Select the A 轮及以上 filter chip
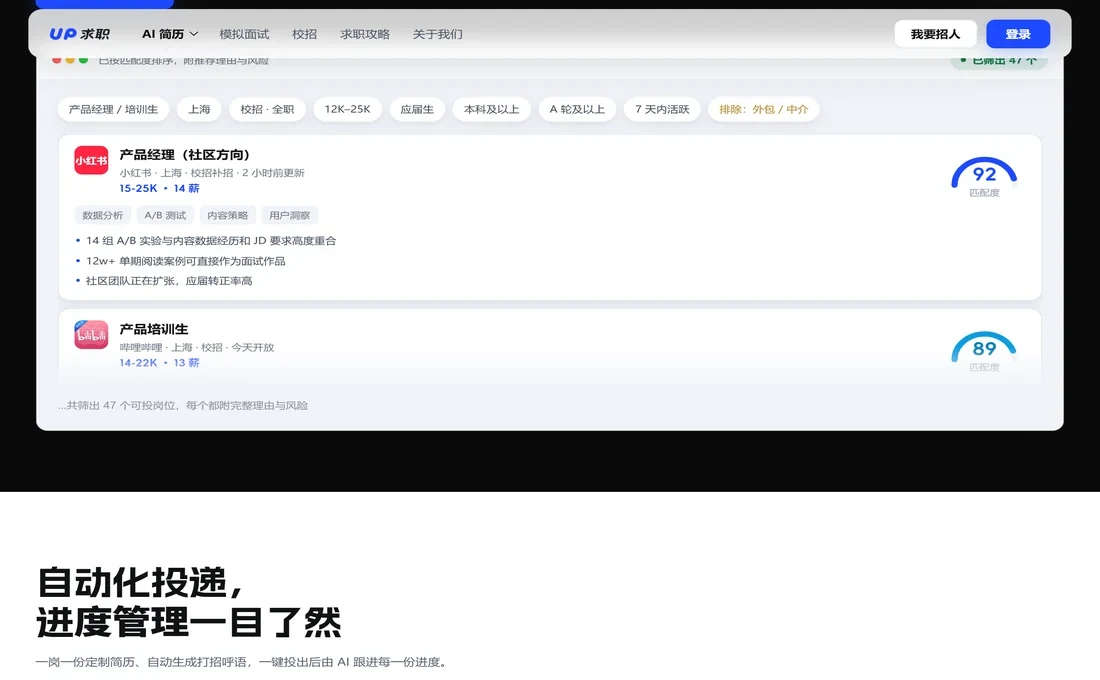This screenshot has width=1100, height=680. (577, 109)
